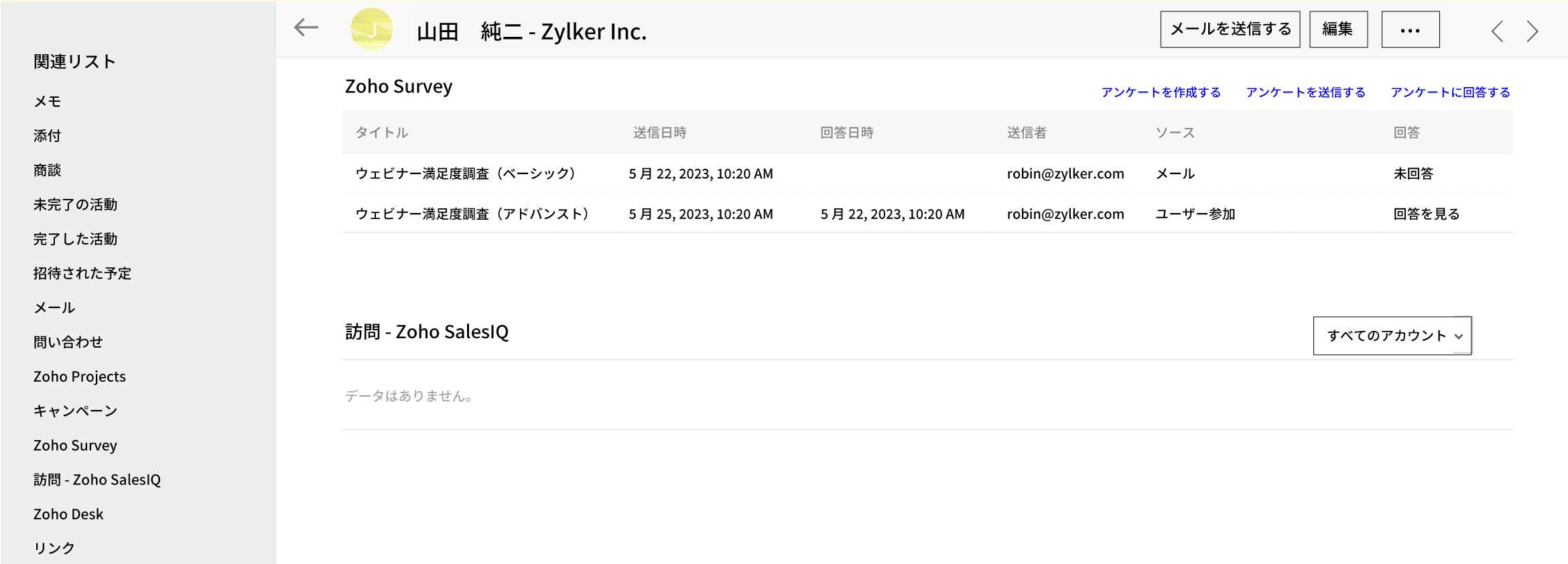The height and width of the screenshot is (564, 1568).
Task: Go to next record with right chevron
Action: point(1532,31)
